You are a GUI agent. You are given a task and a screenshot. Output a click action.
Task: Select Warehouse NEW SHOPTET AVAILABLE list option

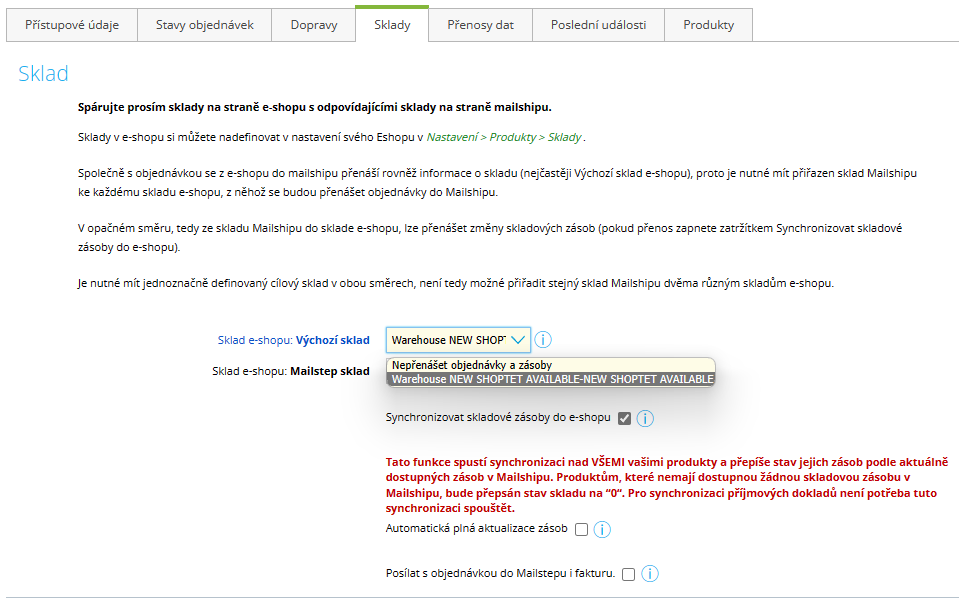coord(552,379)
